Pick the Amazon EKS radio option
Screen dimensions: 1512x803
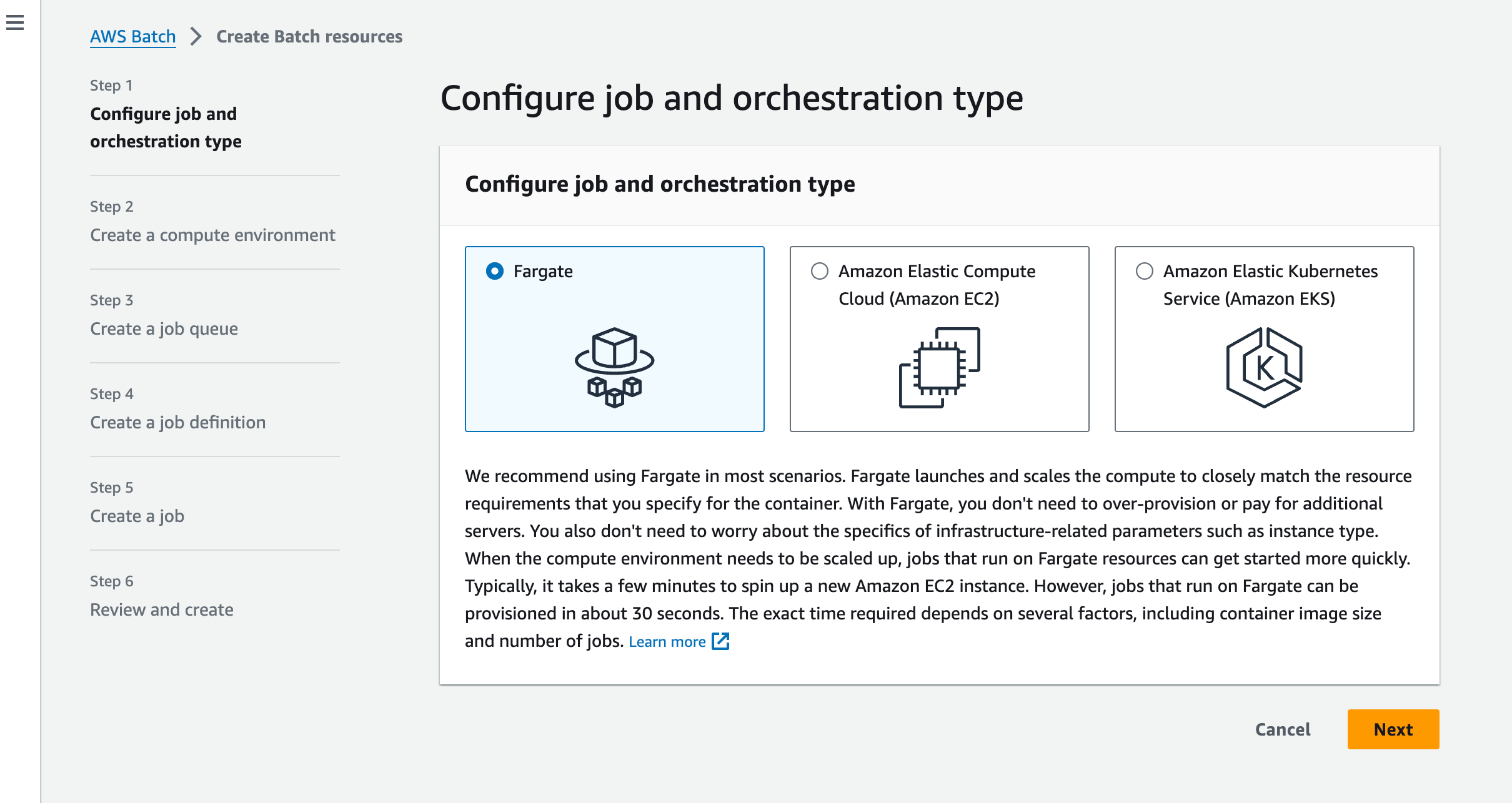1145,271
